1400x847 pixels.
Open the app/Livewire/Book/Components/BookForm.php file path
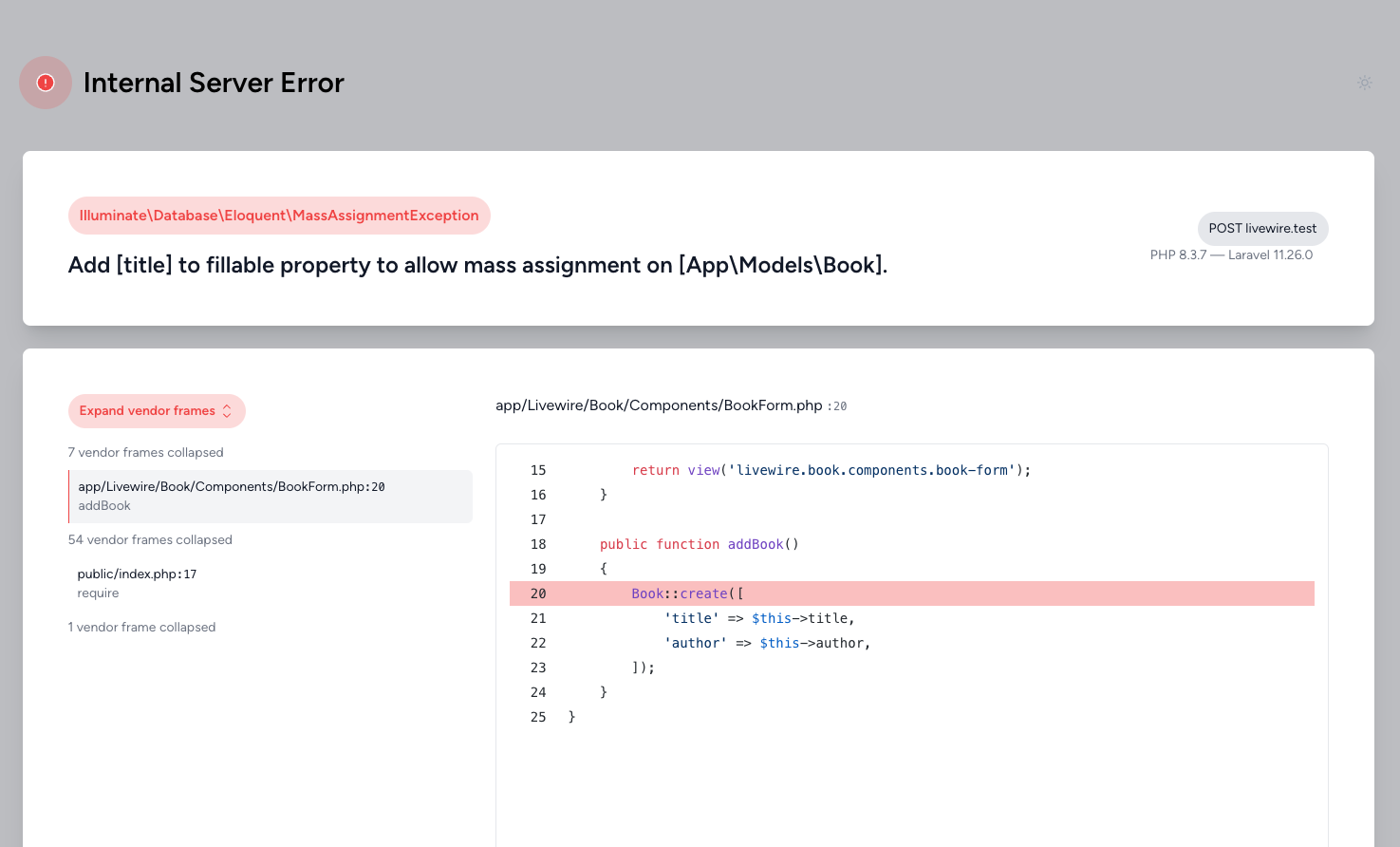coord(659,405)
